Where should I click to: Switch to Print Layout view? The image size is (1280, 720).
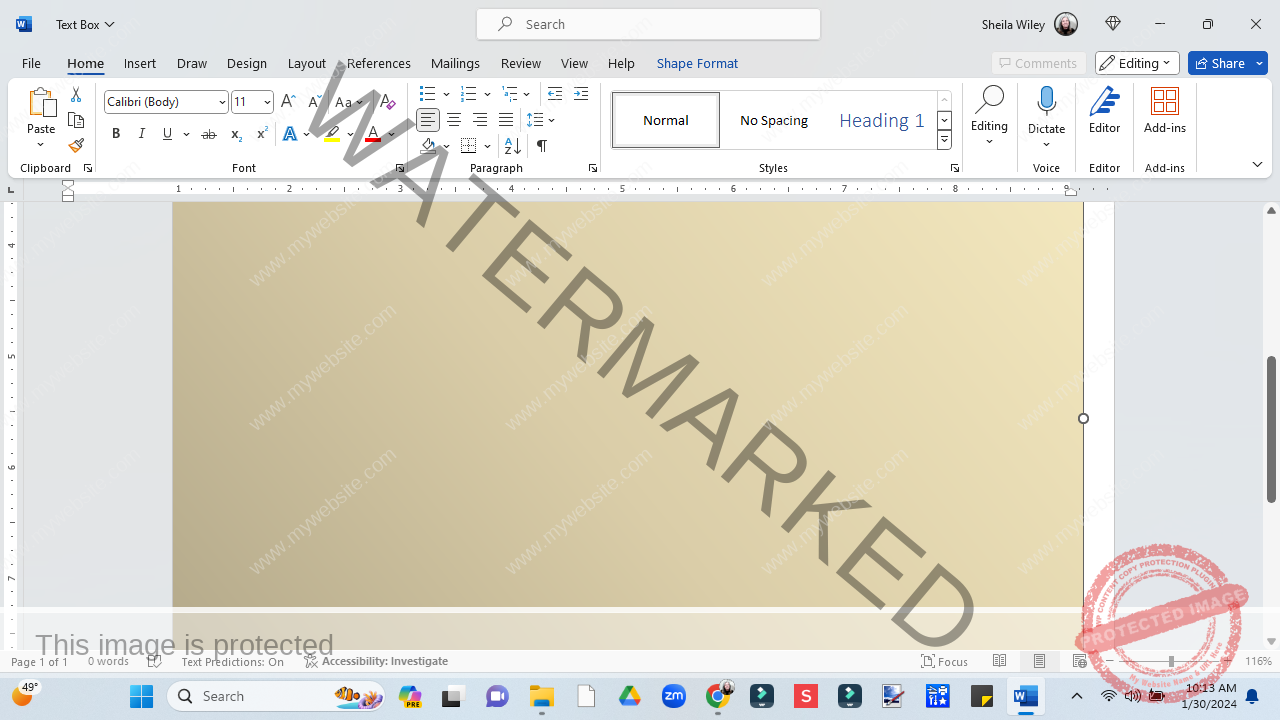pos(1039,661)
